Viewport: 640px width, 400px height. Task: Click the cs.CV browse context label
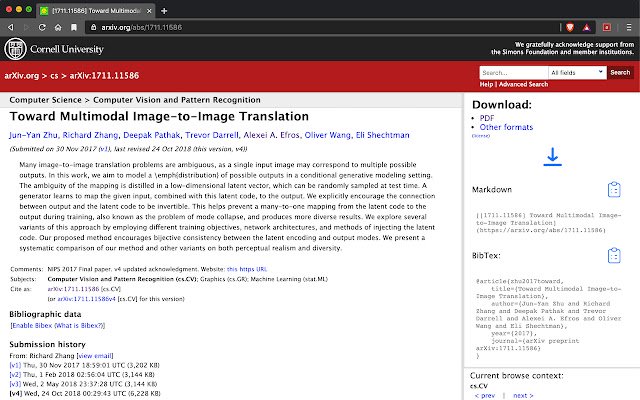pyautogui.click(x=479, y=386)
